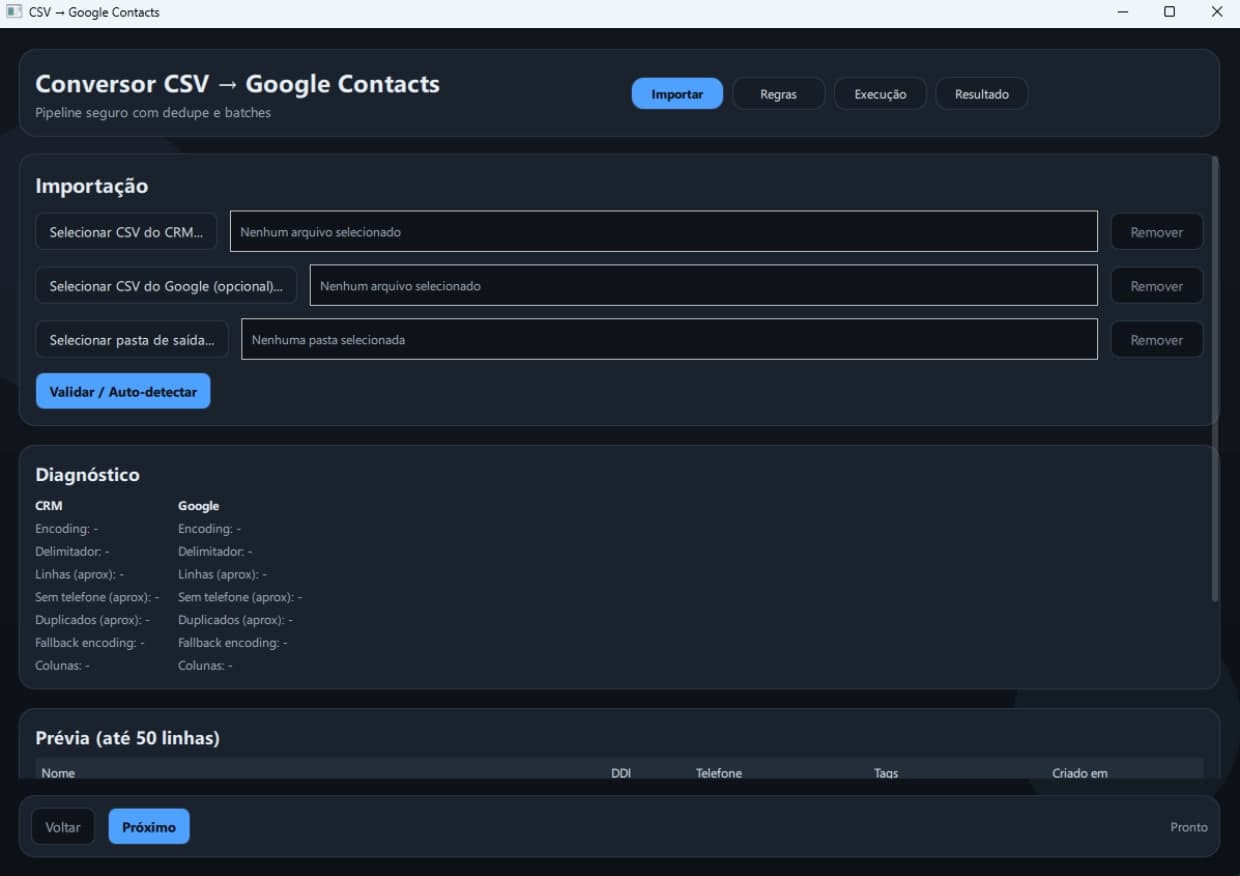Switch to the Execução tab
This screenshot has width=1240, height=876.
pos(880,93)
